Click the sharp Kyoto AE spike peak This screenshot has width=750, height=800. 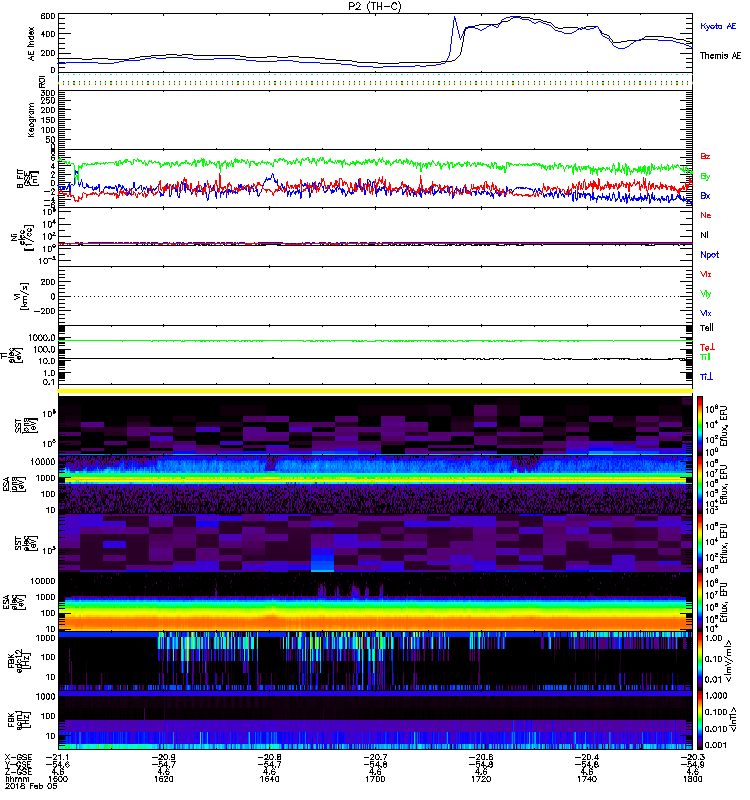pyautogui.click(x=454, y=17)
